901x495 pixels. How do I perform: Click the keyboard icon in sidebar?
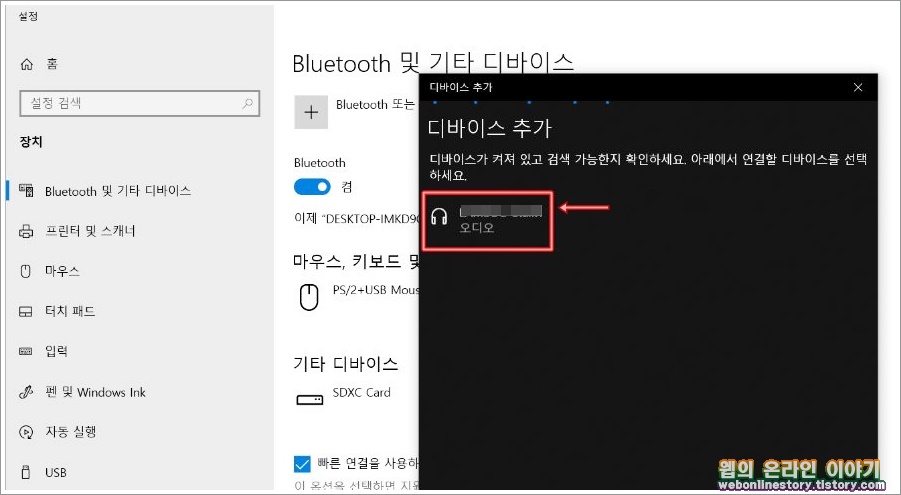26,351
